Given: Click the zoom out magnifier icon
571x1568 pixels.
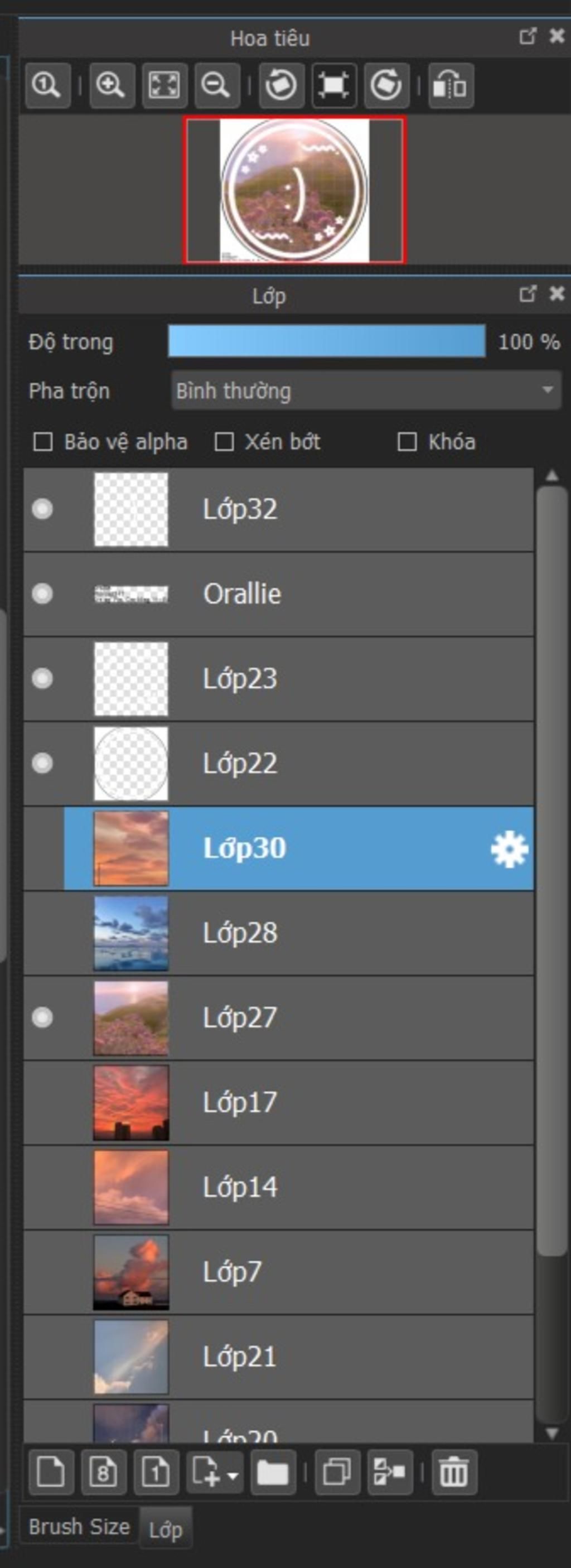Looking at the screenshot, I should click(x=217, y=85).
